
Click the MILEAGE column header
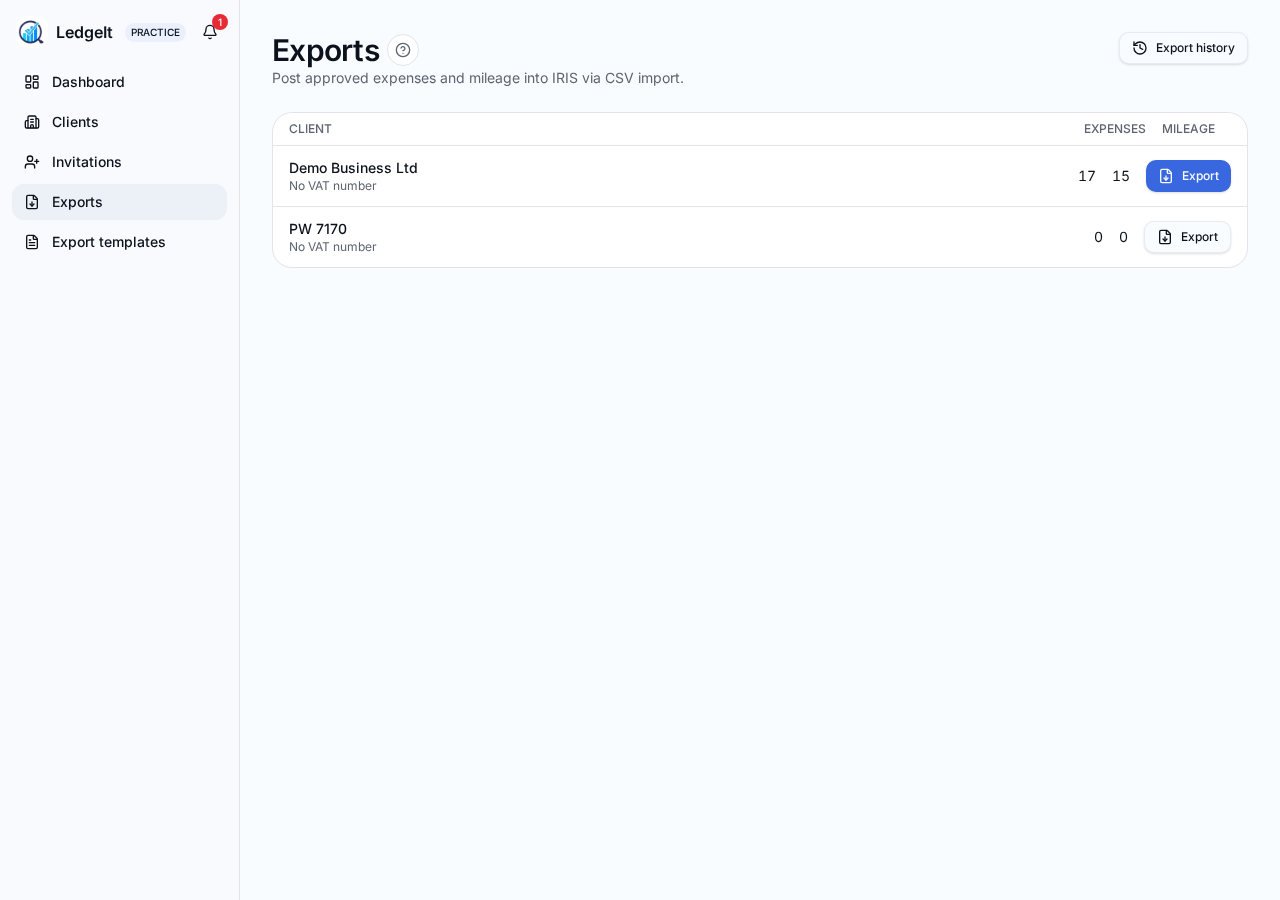click(x=1188, y=129)
